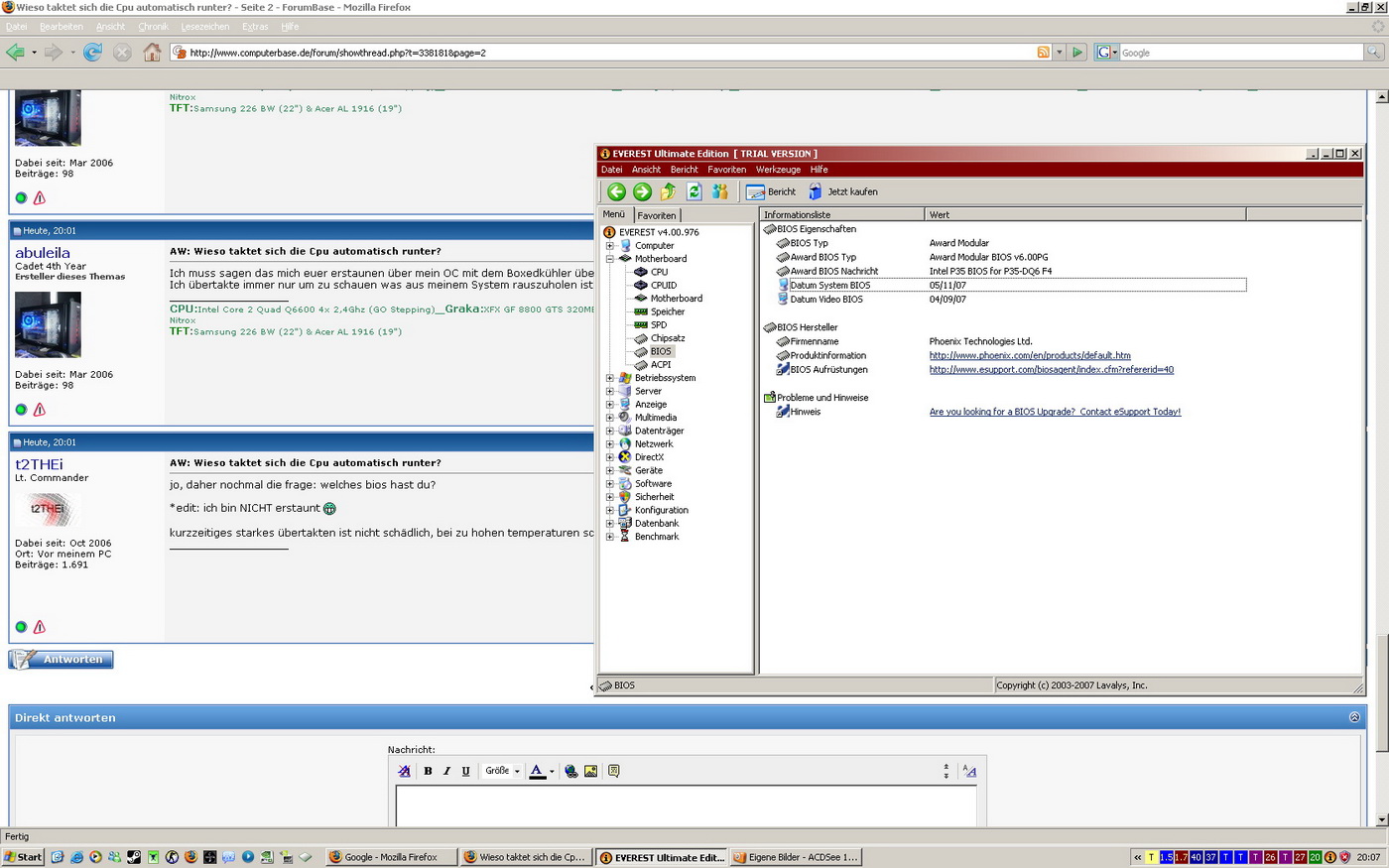Screen dimensions: 1389x868
Task: Expand the Netzwerk tree branch
Action: pyautogui.click(x=609, y=444)
